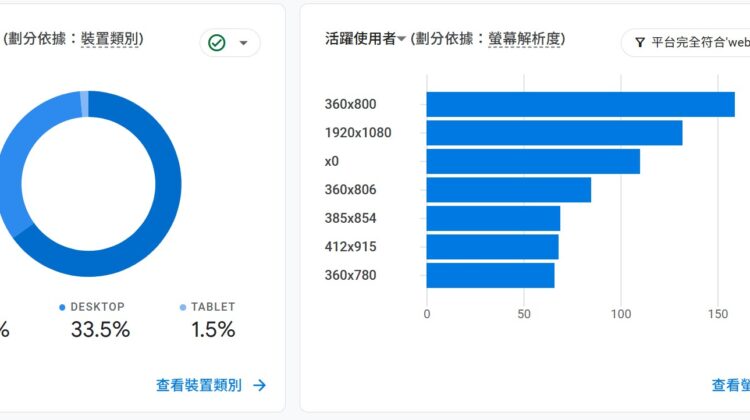Open the 查看裝置類別 report link

coord(199,385)
